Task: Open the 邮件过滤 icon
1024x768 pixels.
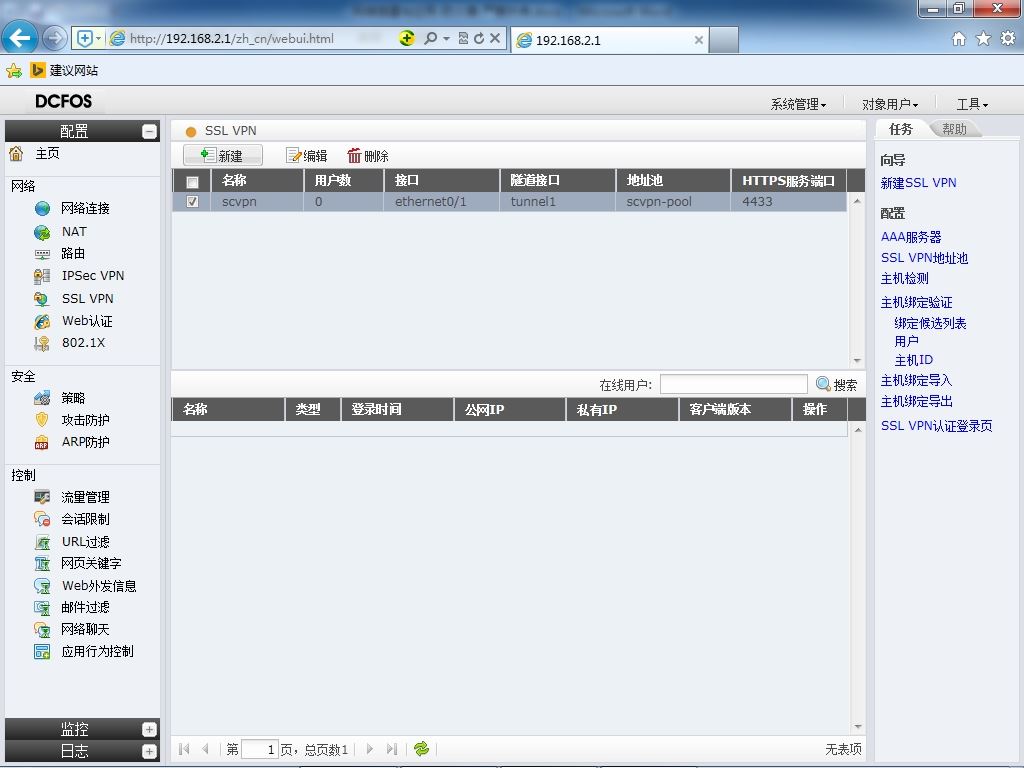Action: (x=42, y=607)
